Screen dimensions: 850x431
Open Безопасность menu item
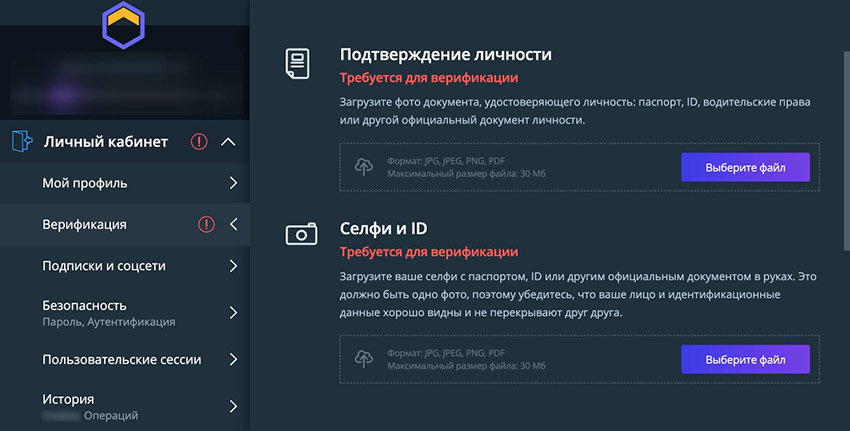pyautogui.click(x=125, y=313)
